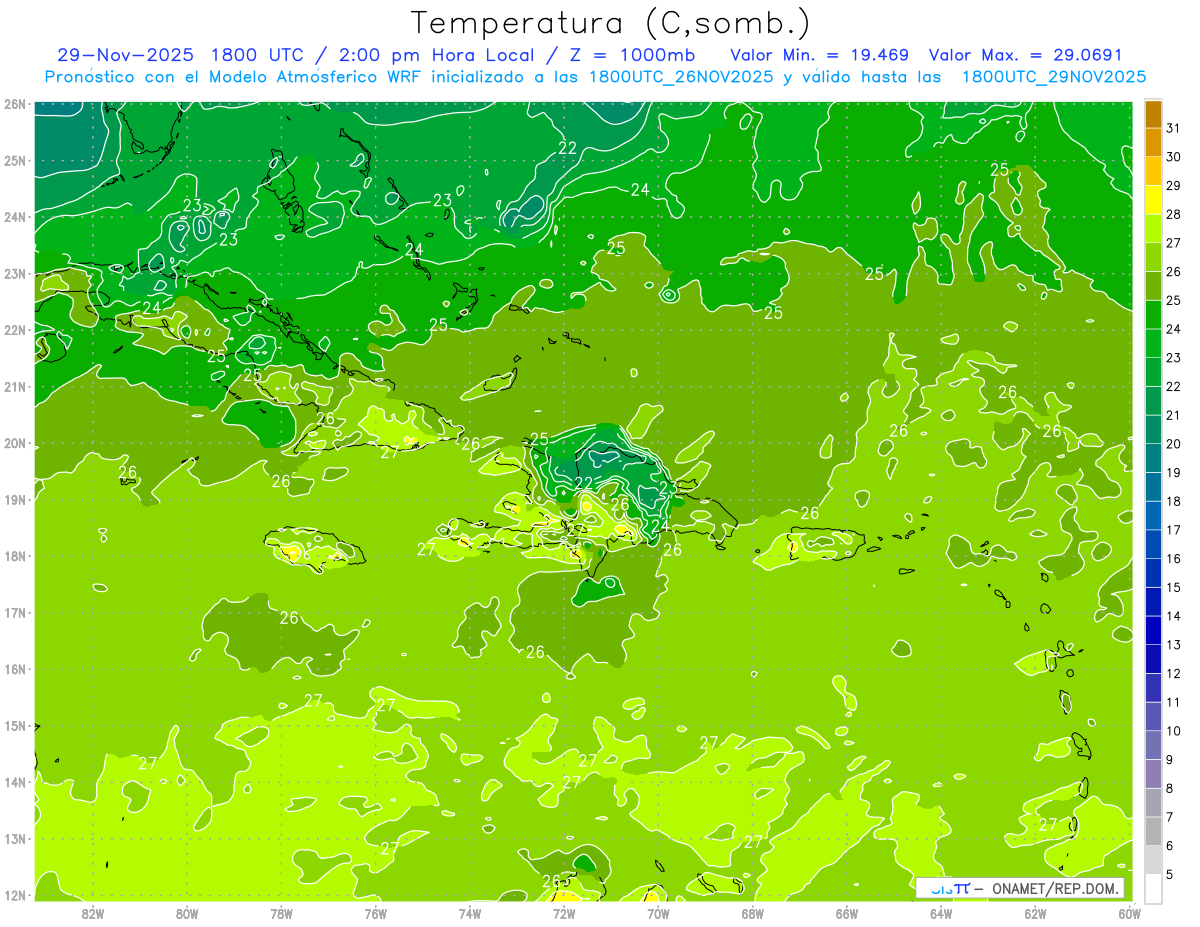Click the 76W longitude axis label
This screenshot has height=927, width=1200.
tap(375, 913)
